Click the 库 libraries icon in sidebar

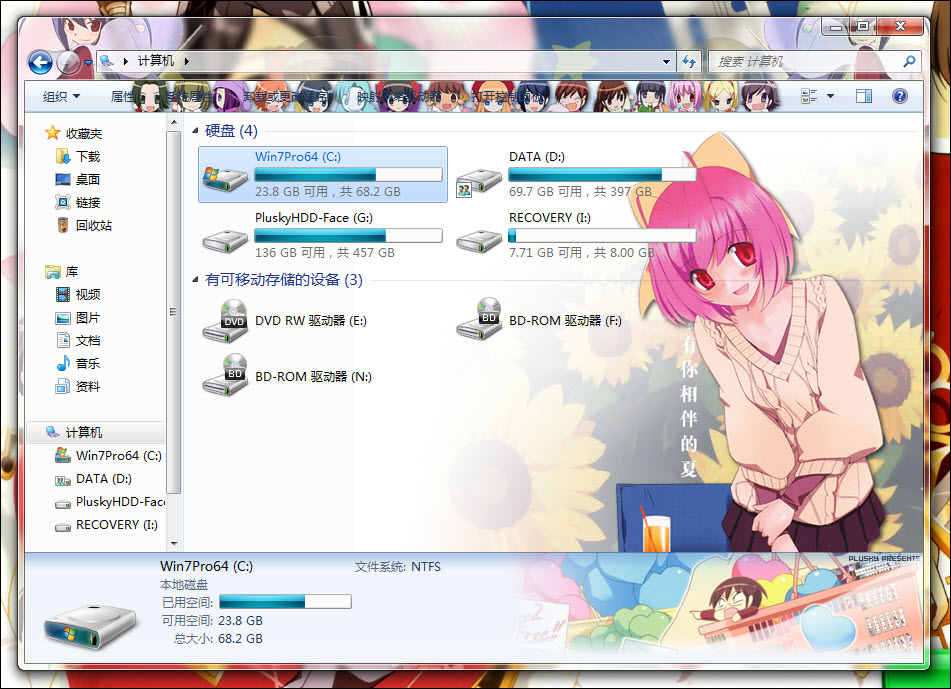coord(53,272)
